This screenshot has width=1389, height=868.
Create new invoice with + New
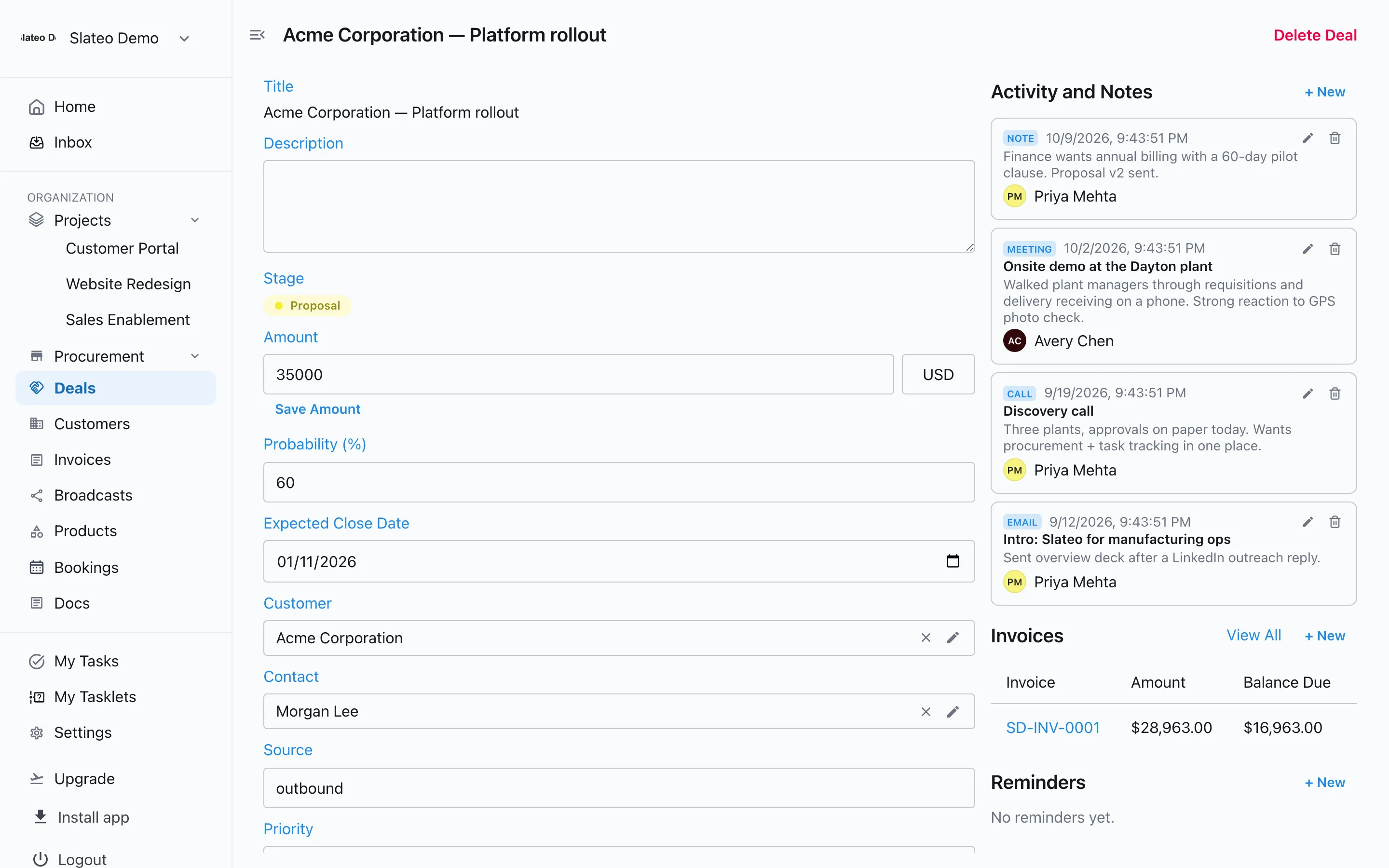[1325, 636]
